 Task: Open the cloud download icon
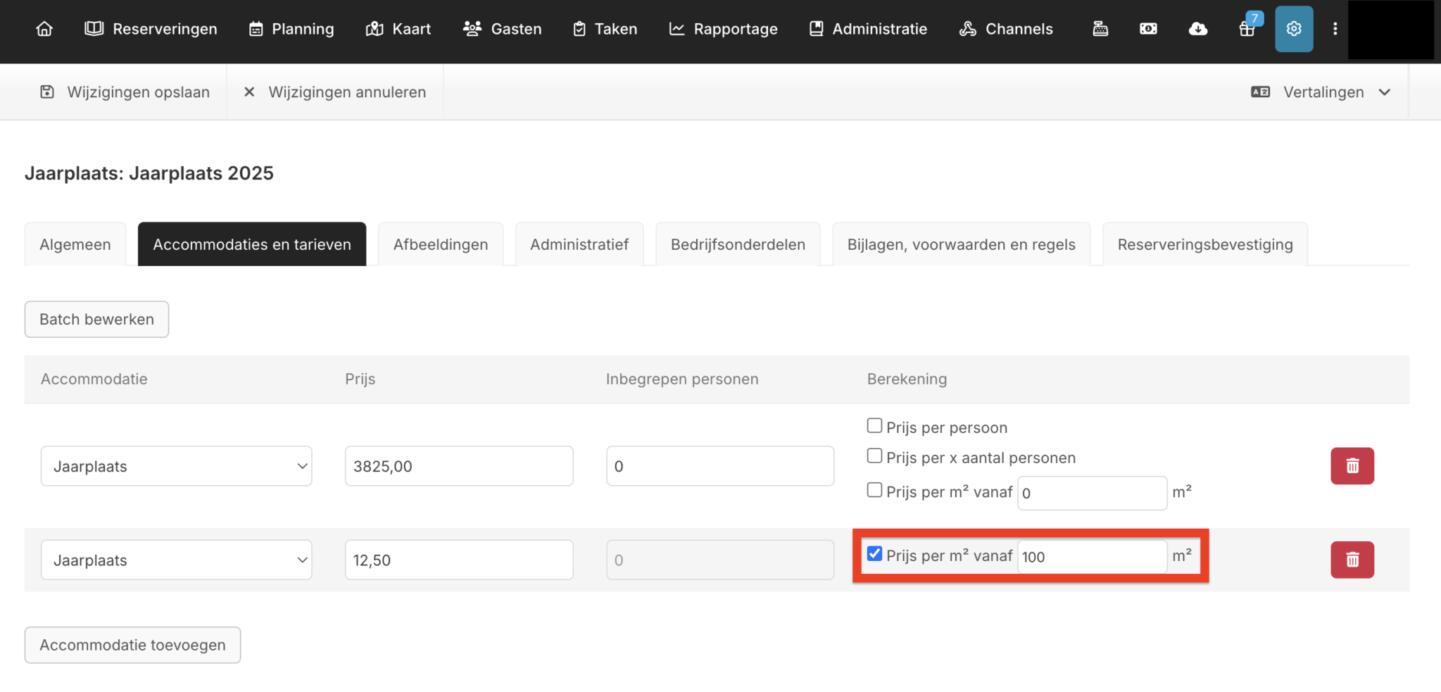1197,29
